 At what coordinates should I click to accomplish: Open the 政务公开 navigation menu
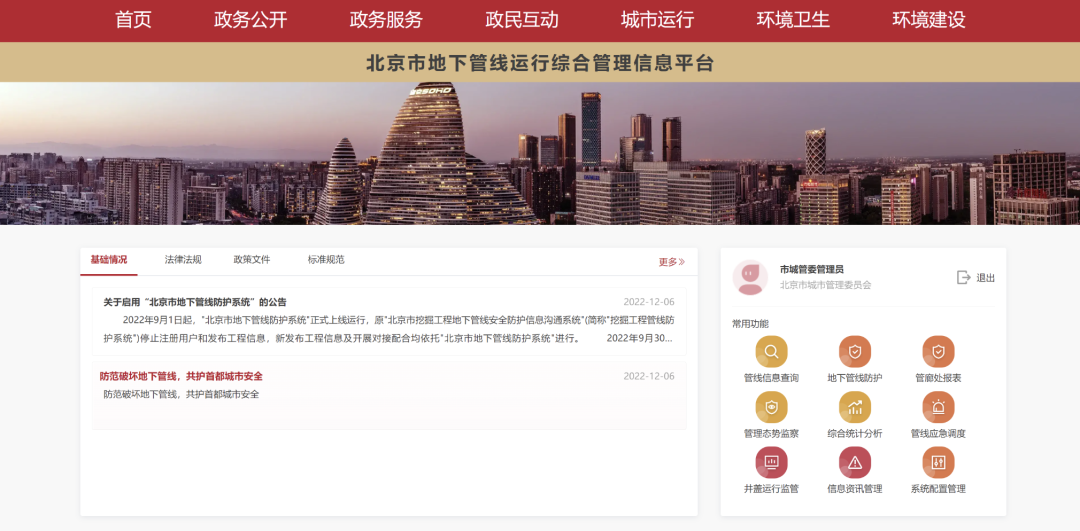click(x=250, y=20)
